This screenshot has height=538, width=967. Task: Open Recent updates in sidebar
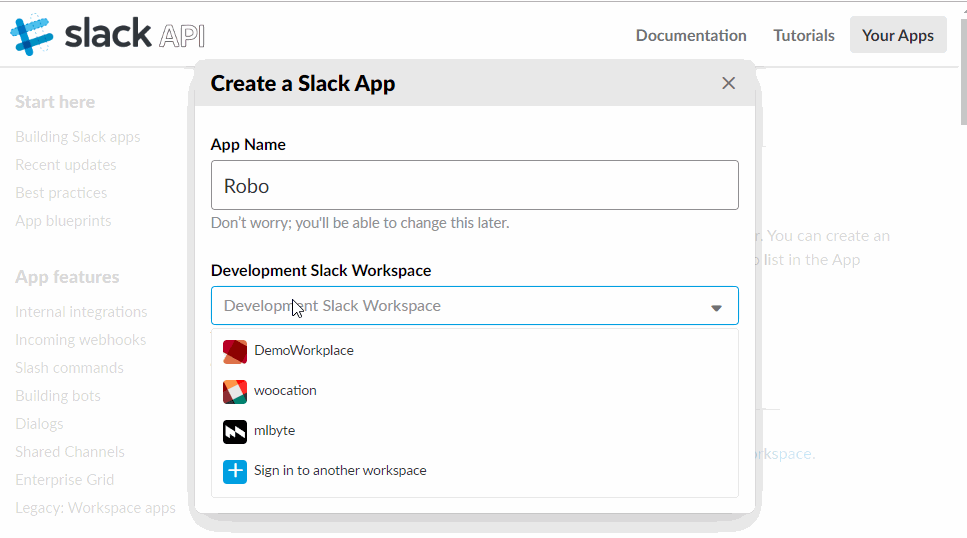[x=66, y=165]
